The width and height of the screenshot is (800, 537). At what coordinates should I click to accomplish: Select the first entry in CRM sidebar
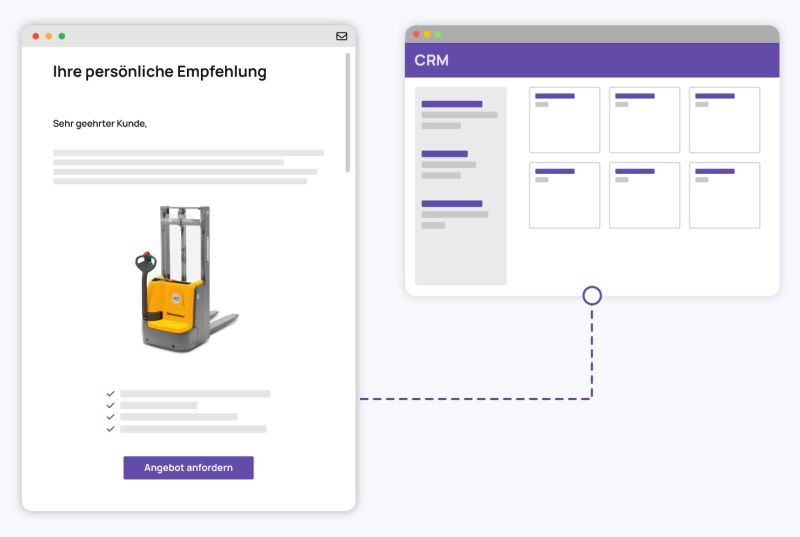point(459,115)
